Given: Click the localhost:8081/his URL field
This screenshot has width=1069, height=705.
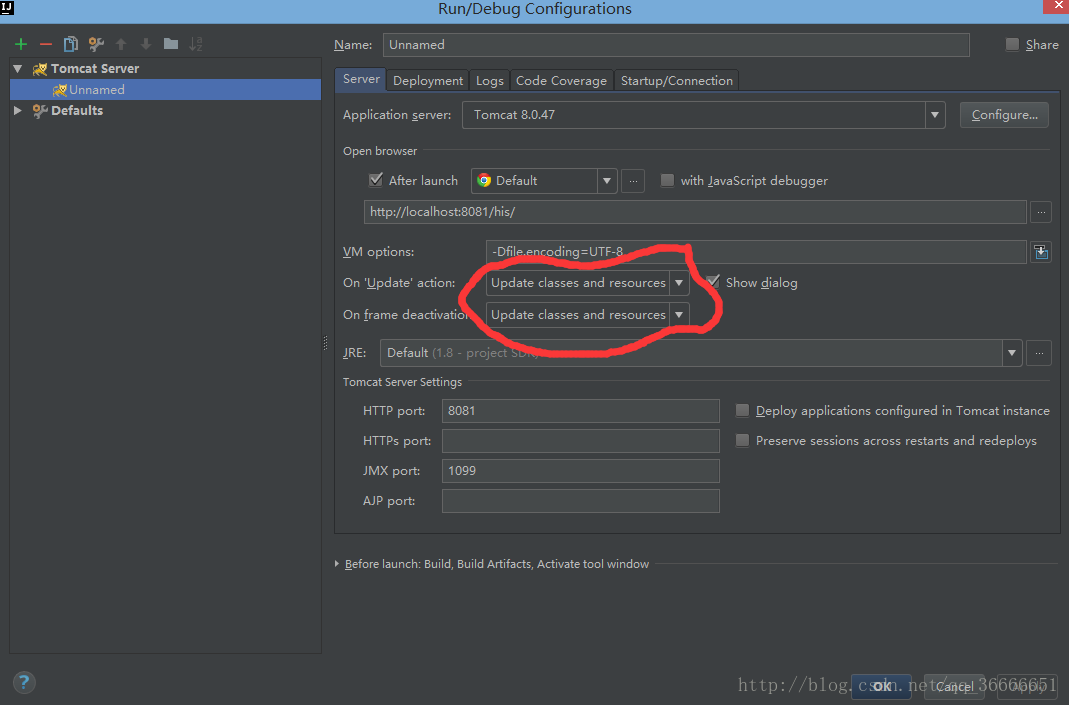Looking at the screenshot, I should click(x=695, y=212).
